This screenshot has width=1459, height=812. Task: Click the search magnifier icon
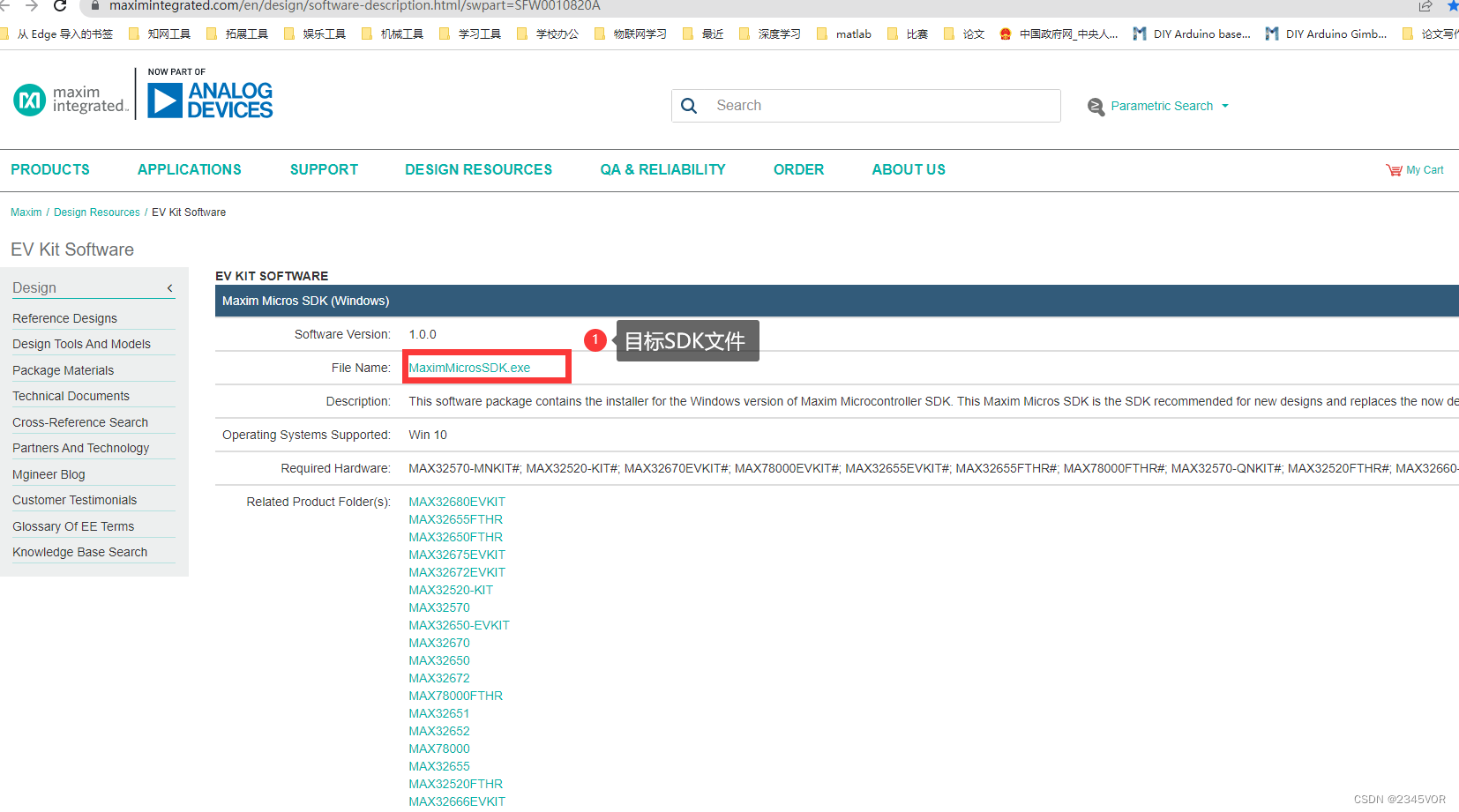(x=689, y=106)
